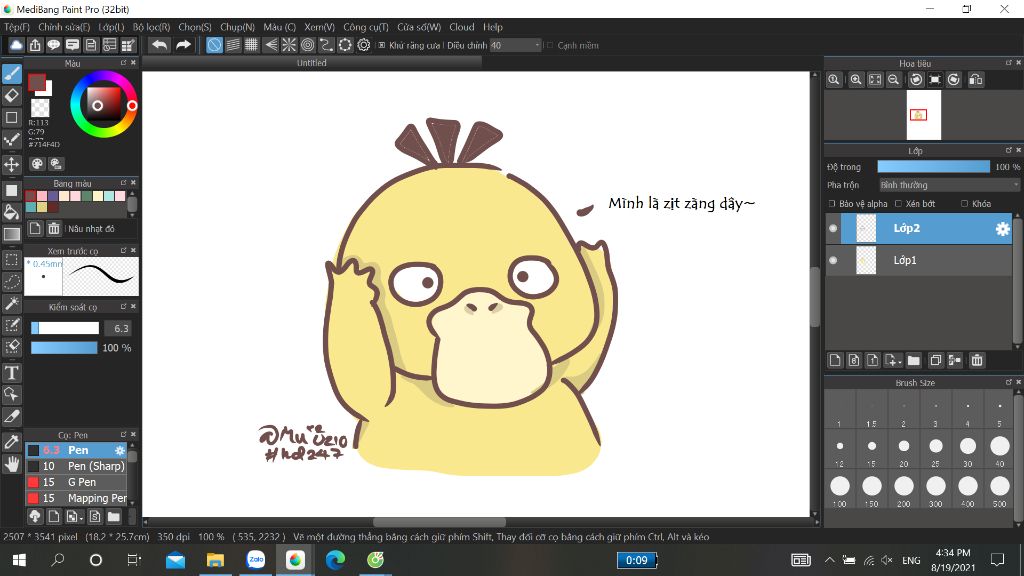
Task: Hide the Lớp2 layer visibility
Action: click(x=833, y=229)
